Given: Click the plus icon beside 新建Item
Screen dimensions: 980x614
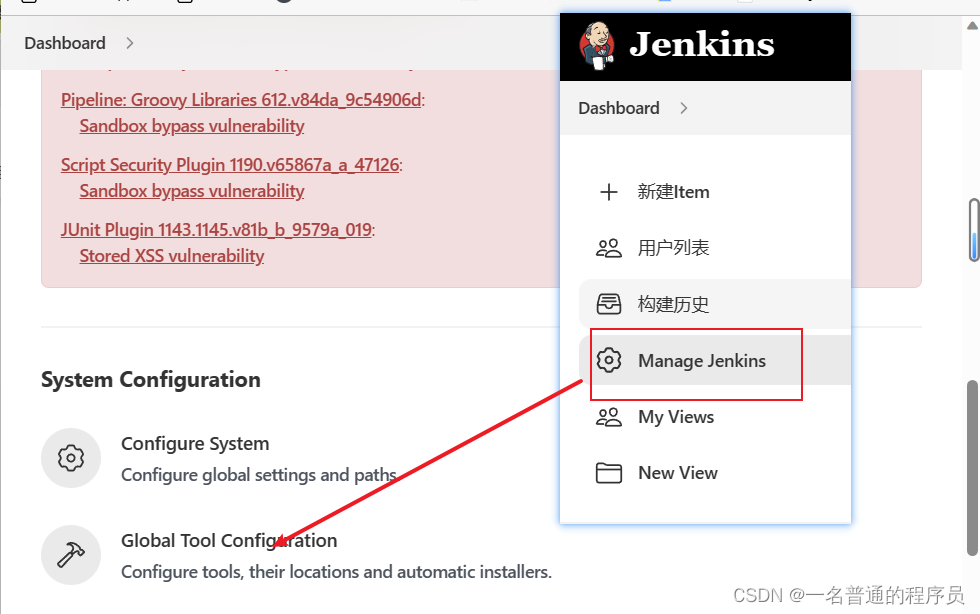Looking at the screenshot, I should [x=609, y=192].
